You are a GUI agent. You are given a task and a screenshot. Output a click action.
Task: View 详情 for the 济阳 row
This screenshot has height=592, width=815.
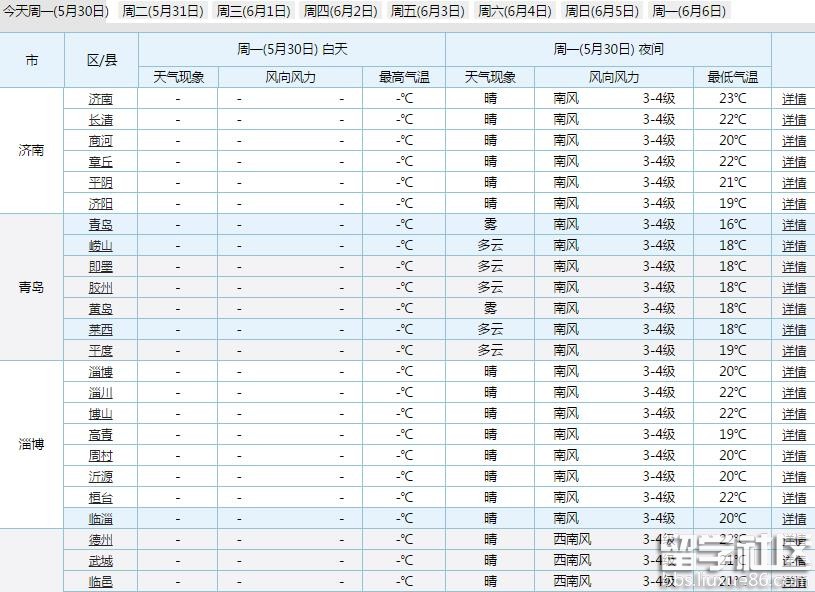(x=794, y=204)
